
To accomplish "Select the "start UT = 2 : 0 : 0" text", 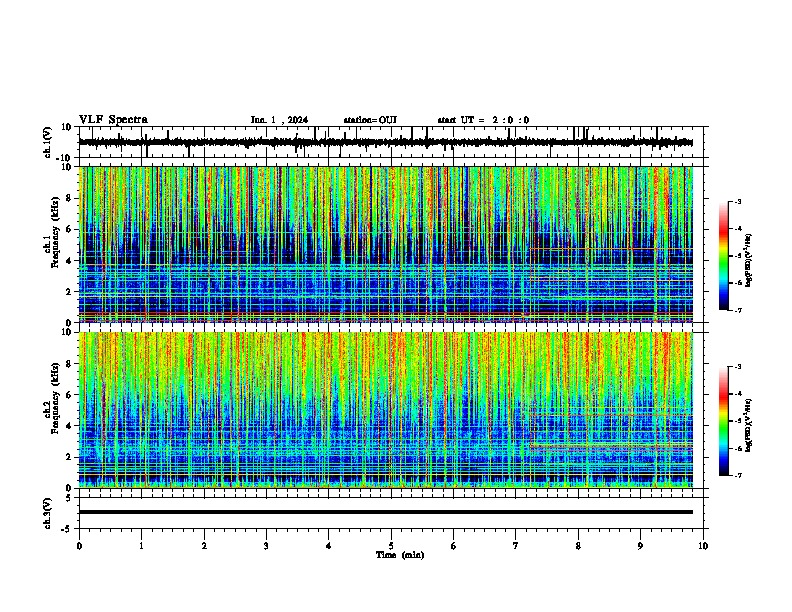I will (483, 120).
